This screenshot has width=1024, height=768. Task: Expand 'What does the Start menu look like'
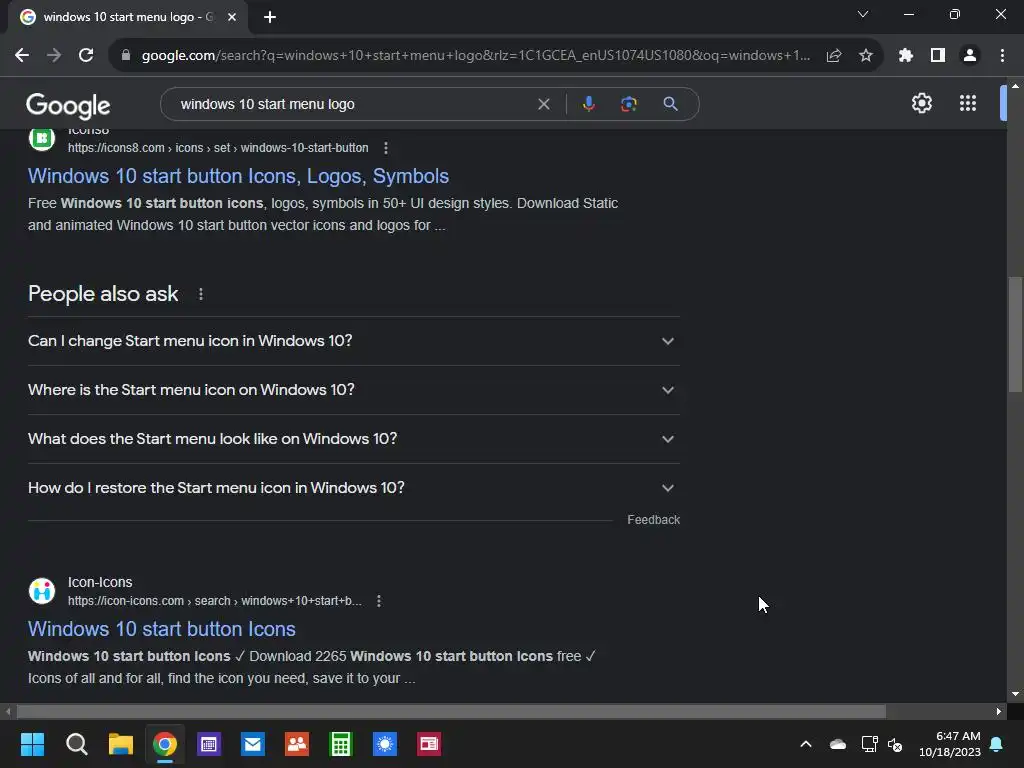354,439
